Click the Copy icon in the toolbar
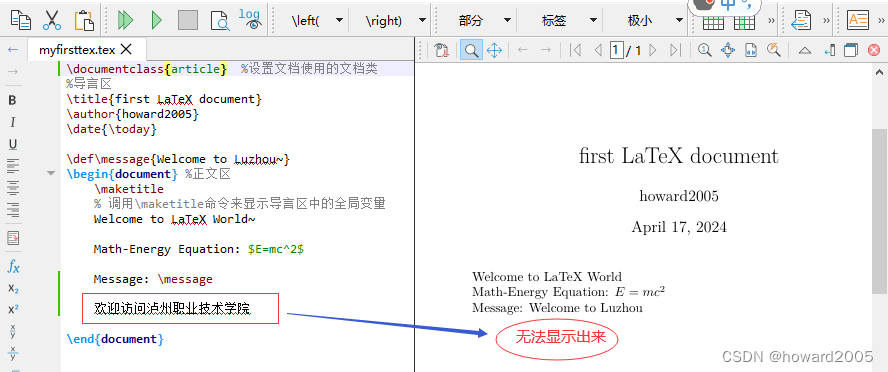The width and height of the screenshot is (888, 372). click(21, 20)
